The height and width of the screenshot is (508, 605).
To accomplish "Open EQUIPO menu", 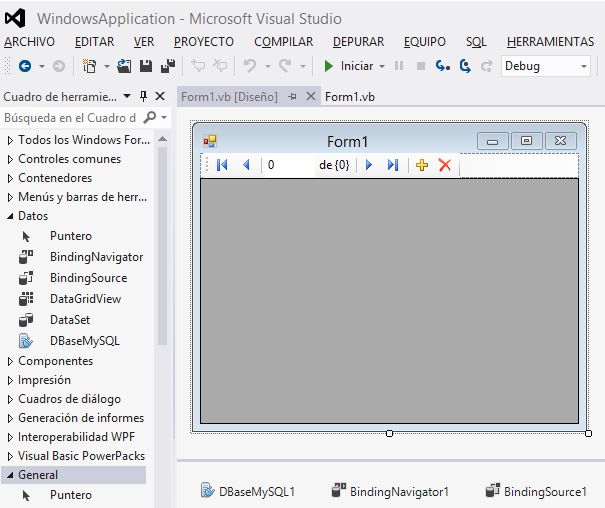I will (x=425, y=42).
